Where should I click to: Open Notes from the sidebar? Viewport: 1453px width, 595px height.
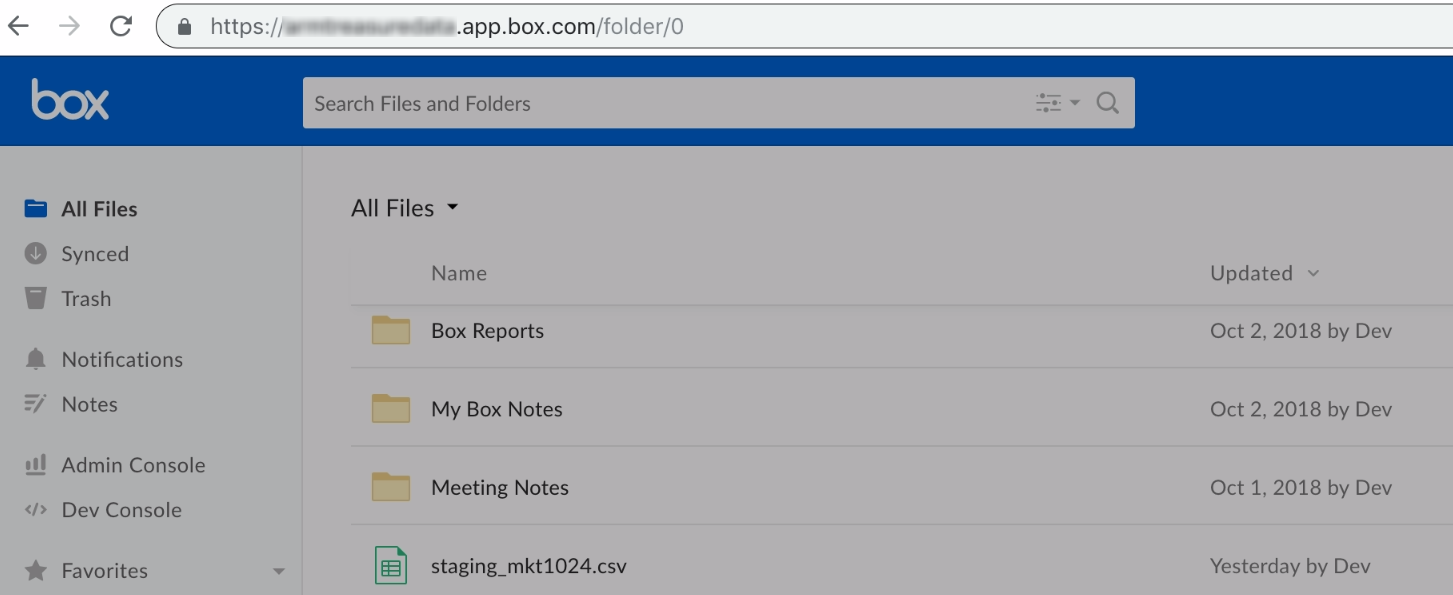89,404
